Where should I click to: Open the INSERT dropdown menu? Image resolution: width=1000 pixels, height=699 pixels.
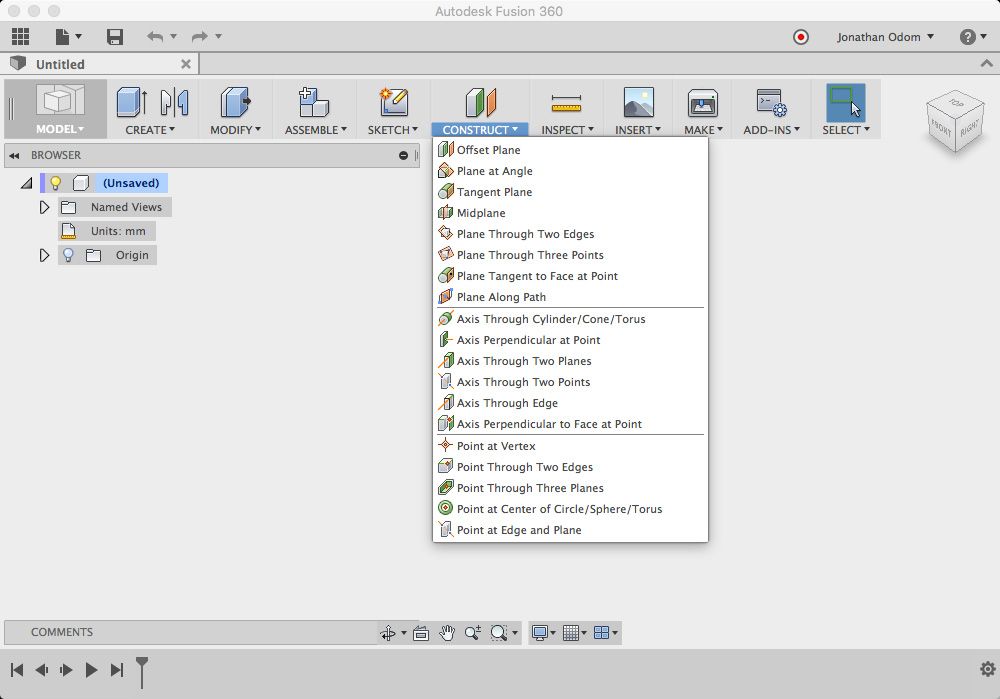click(637, 129)
